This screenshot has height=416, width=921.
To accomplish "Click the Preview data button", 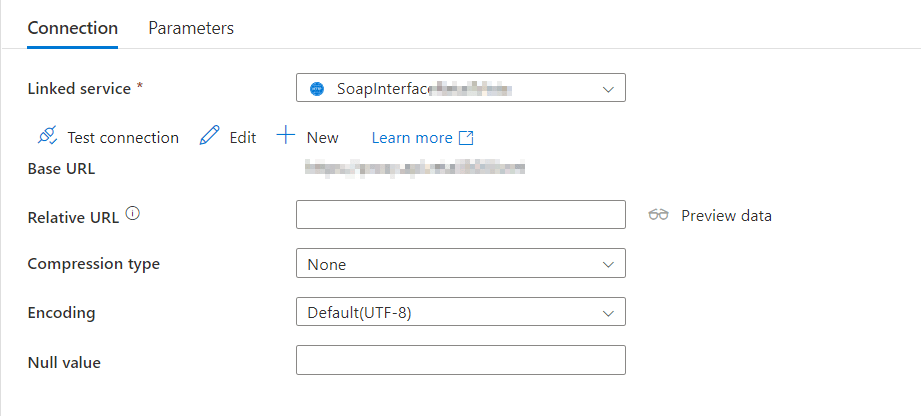I will 725,215.
